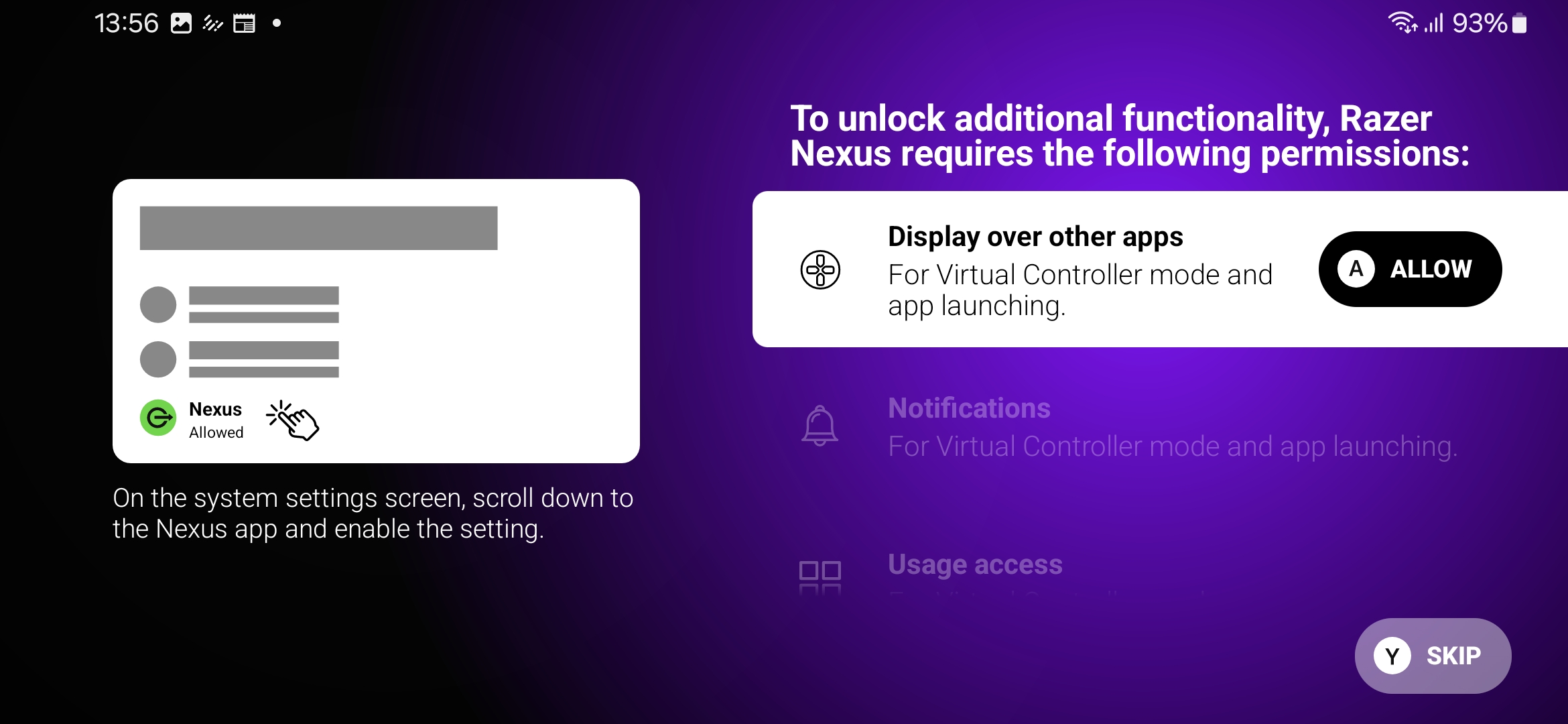
Task: Tap the battery 93% indicator
Action: (1490, 23)
